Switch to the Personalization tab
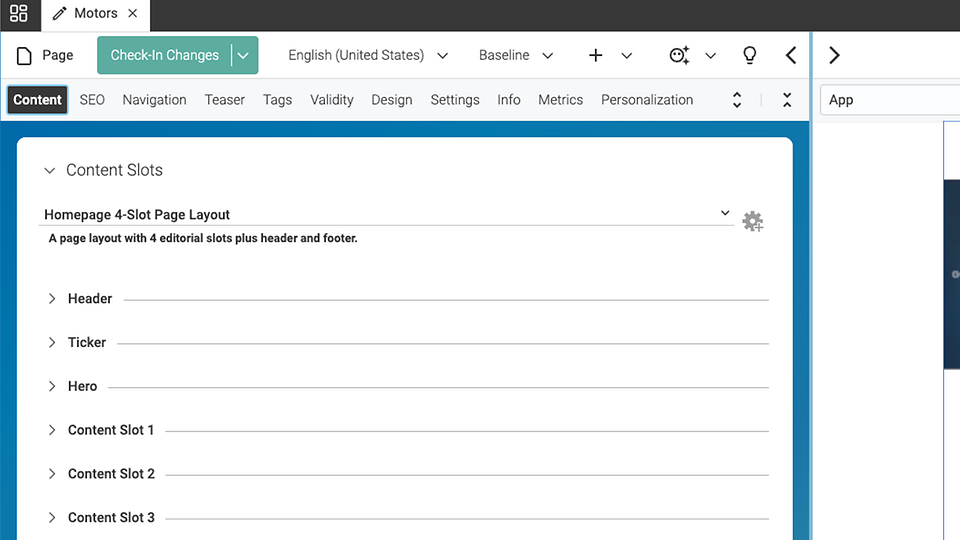 pyautogui.click(x=646, y=100)
